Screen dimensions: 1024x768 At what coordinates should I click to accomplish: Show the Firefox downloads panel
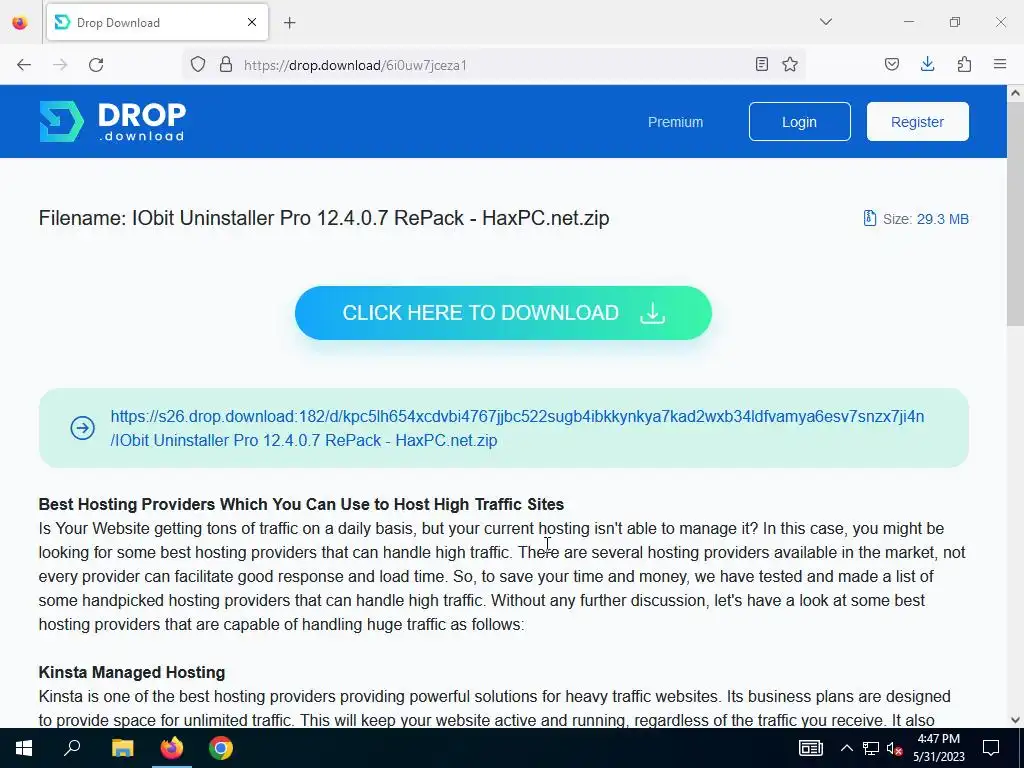pyautogui.click(x=927, y=65)
